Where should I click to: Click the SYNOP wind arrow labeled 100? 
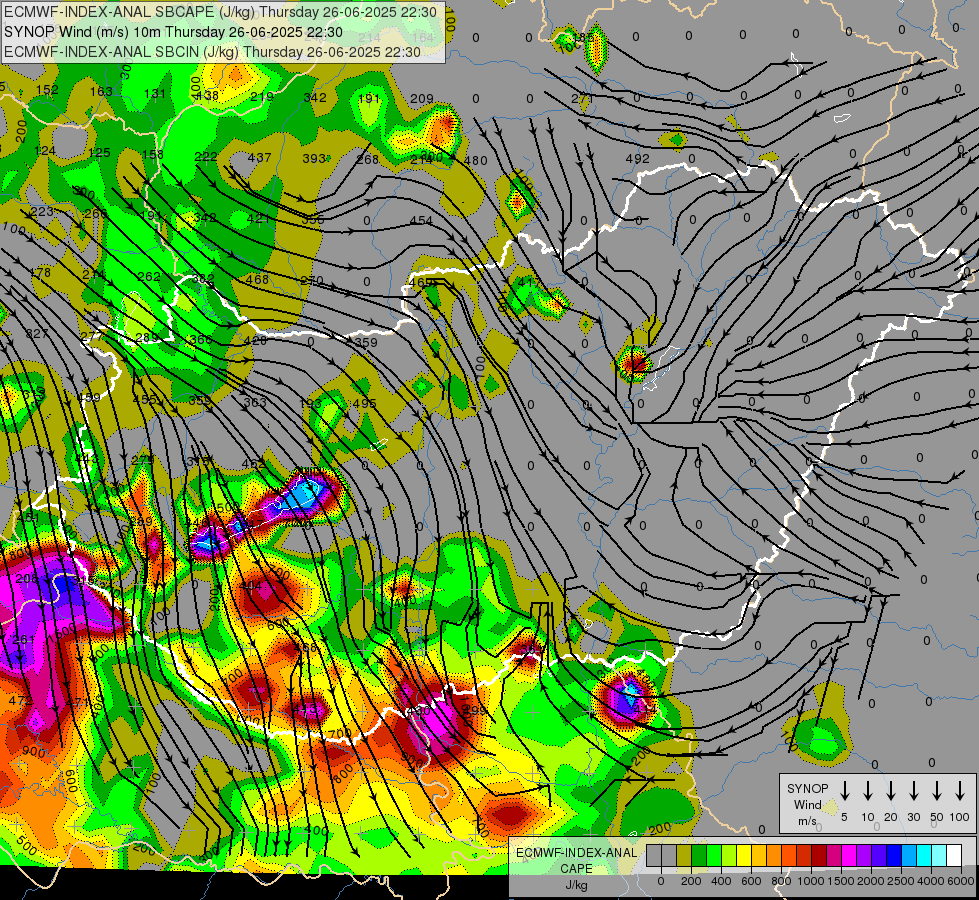tap(960, 791)
